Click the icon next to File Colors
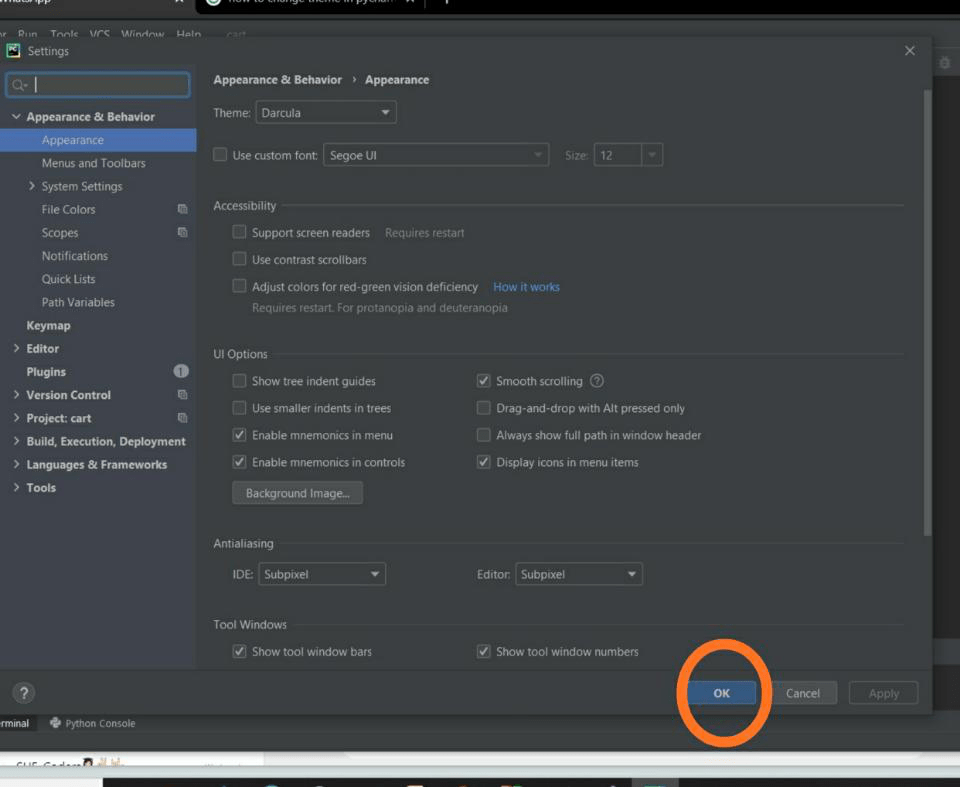960x787 pixels. tap(182, 209)
